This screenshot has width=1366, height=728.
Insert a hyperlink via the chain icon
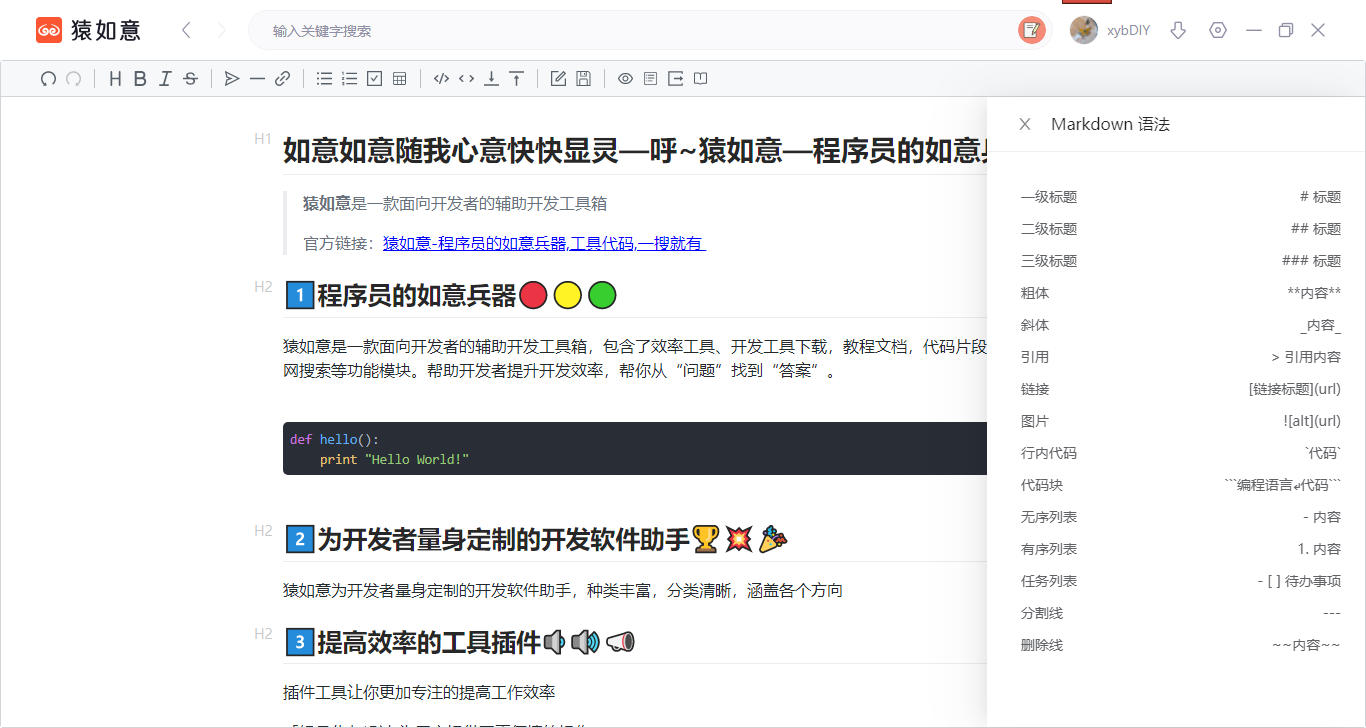pyautogui.click(x=282, y=79)
